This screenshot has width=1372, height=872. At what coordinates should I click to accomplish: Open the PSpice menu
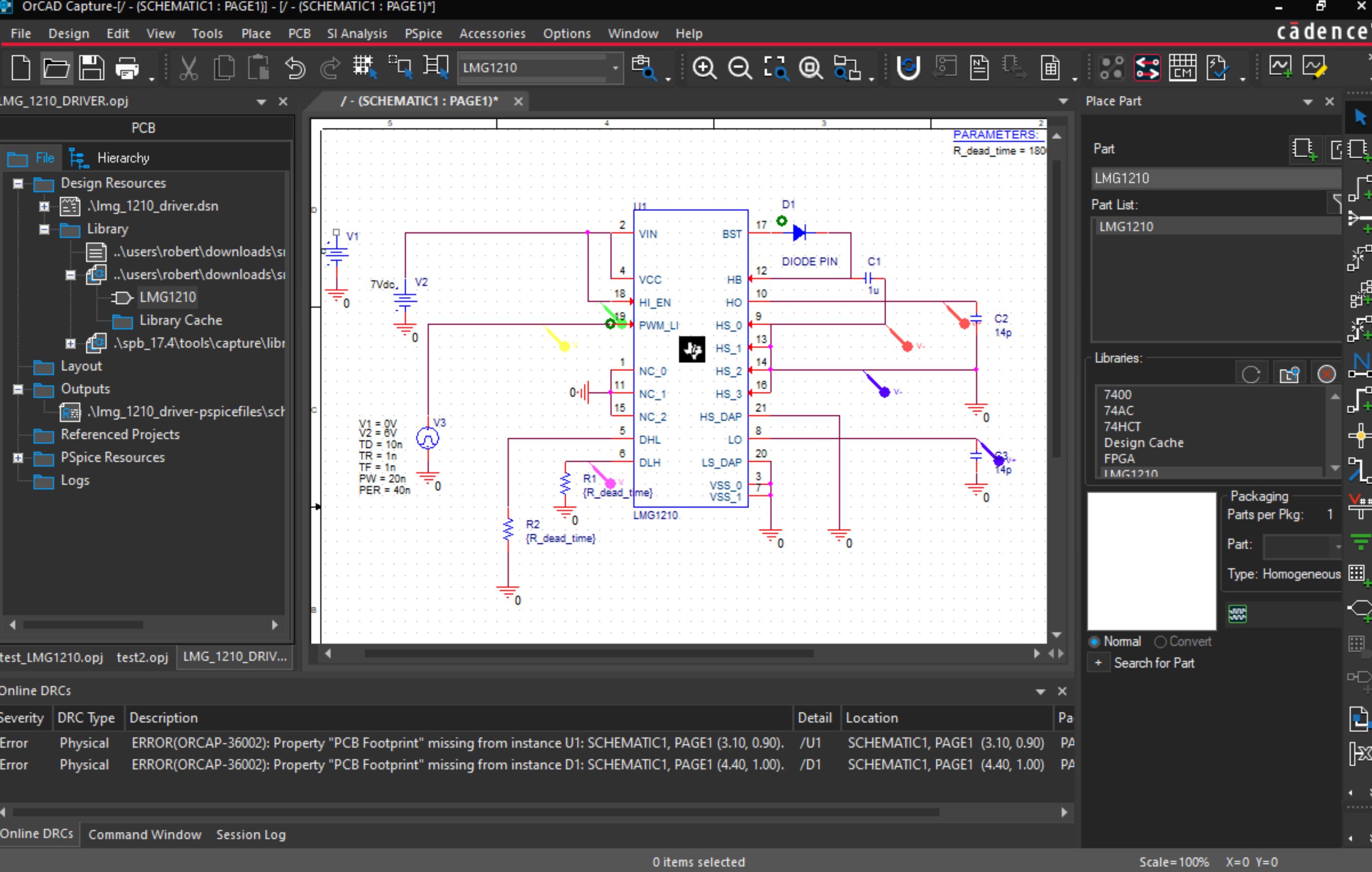[423, 34]
